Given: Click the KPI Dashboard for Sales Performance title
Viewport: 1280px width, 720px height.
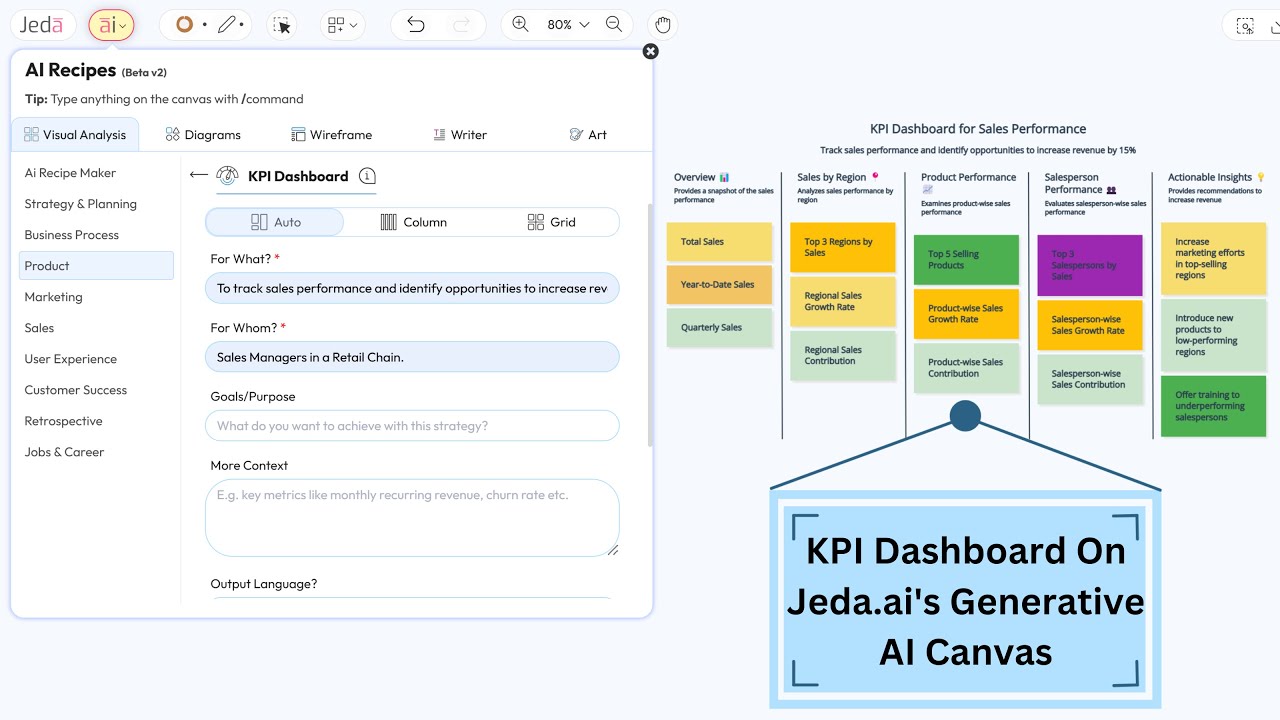Looking at the screenshot, I should (978, 129).
